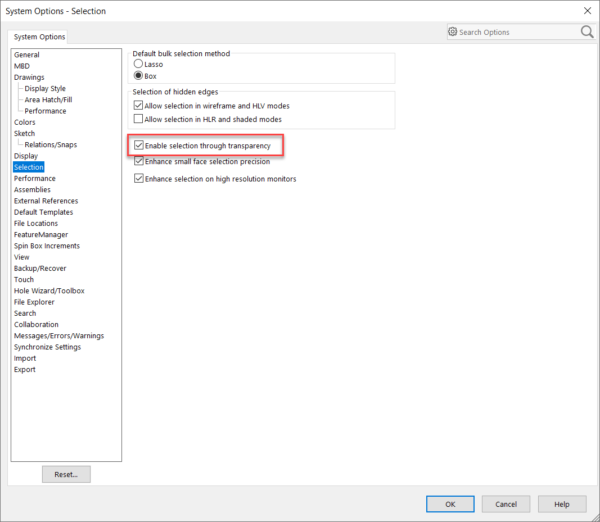Select Area Hatch/Fill in the tree
The width and height of the screenshot is (600, 522).
[48, 100]
